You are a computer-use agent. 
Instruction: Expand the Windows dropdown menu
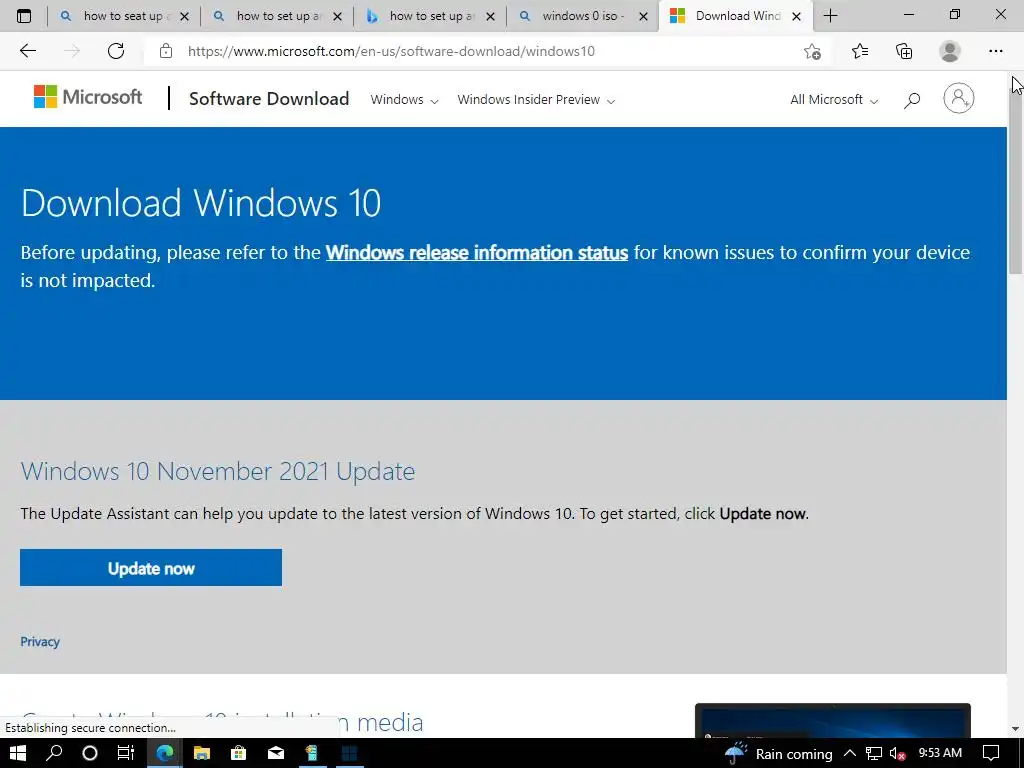point(404,100)
